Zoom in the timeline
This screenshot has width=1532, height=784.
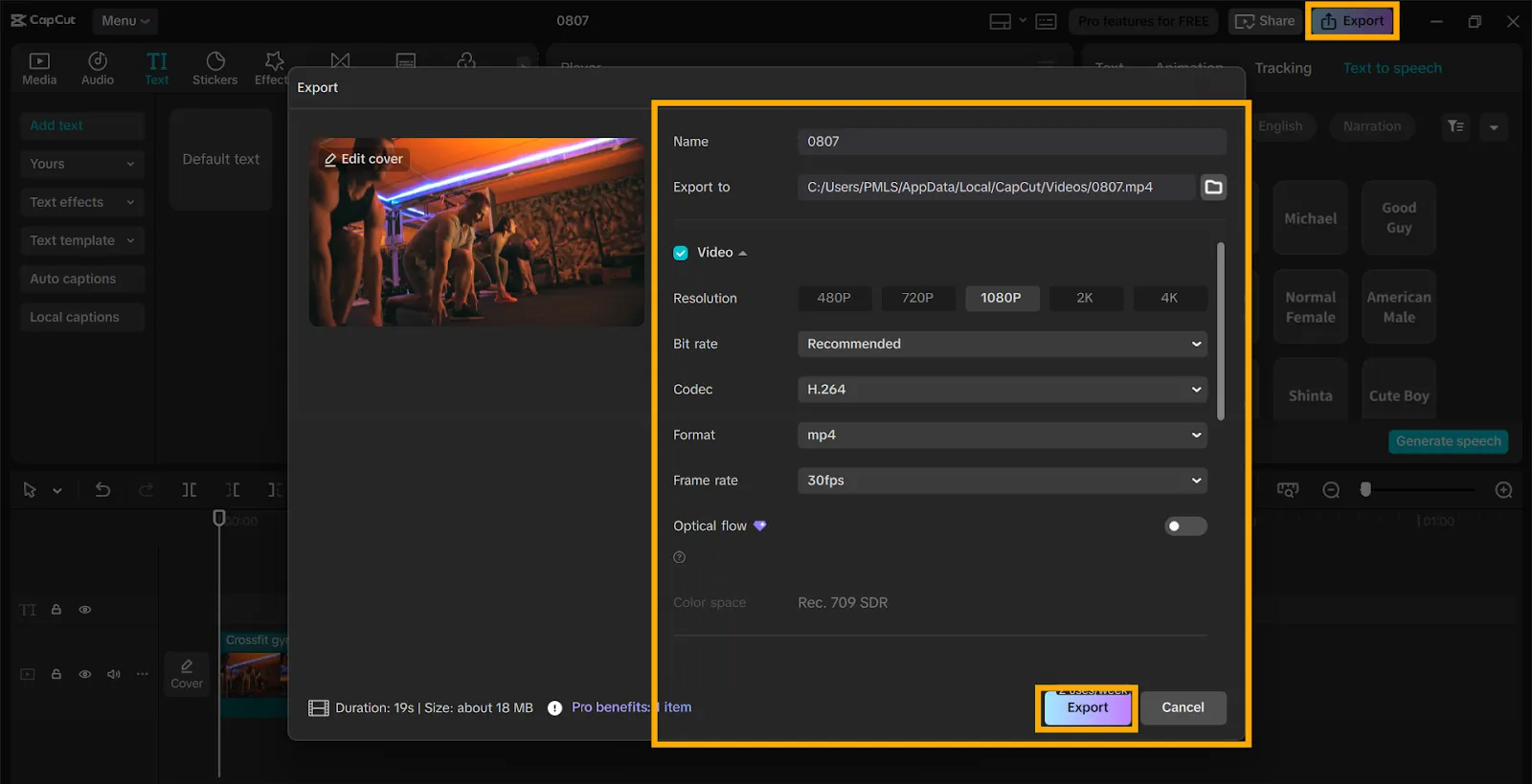(1504, 490)
